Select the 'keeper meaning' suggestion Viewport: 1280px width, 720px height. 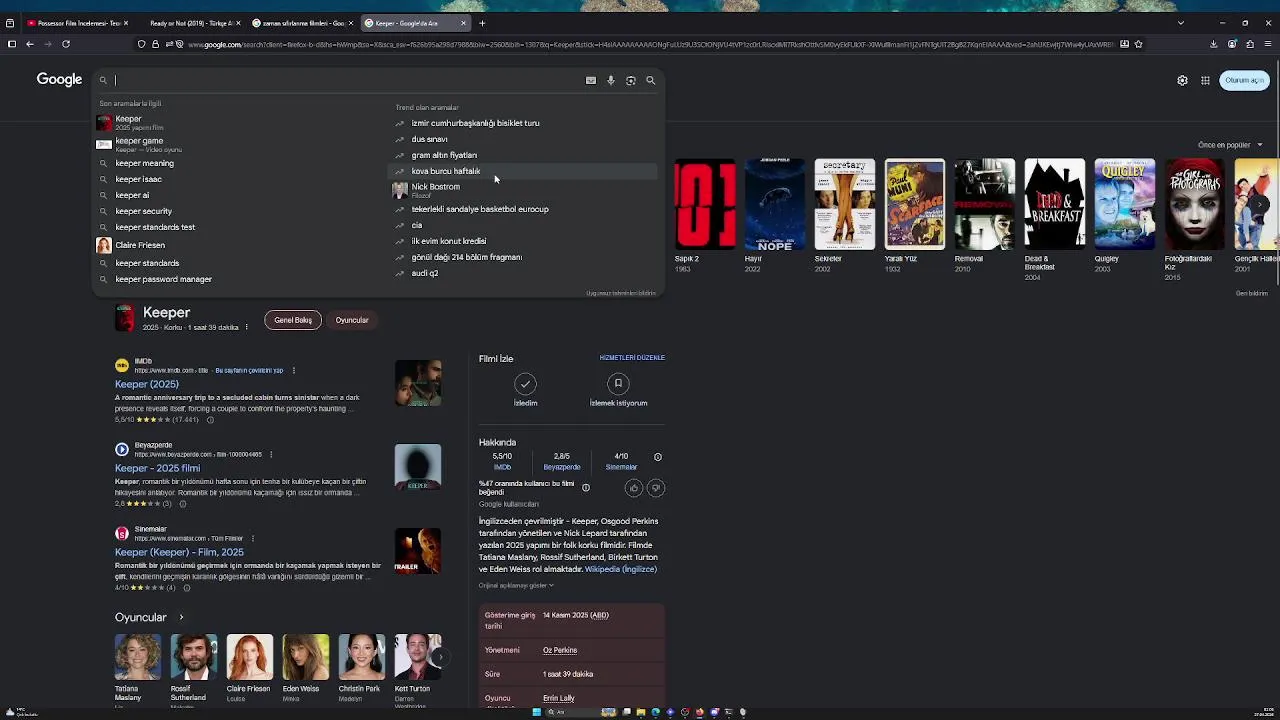[145, 163]
